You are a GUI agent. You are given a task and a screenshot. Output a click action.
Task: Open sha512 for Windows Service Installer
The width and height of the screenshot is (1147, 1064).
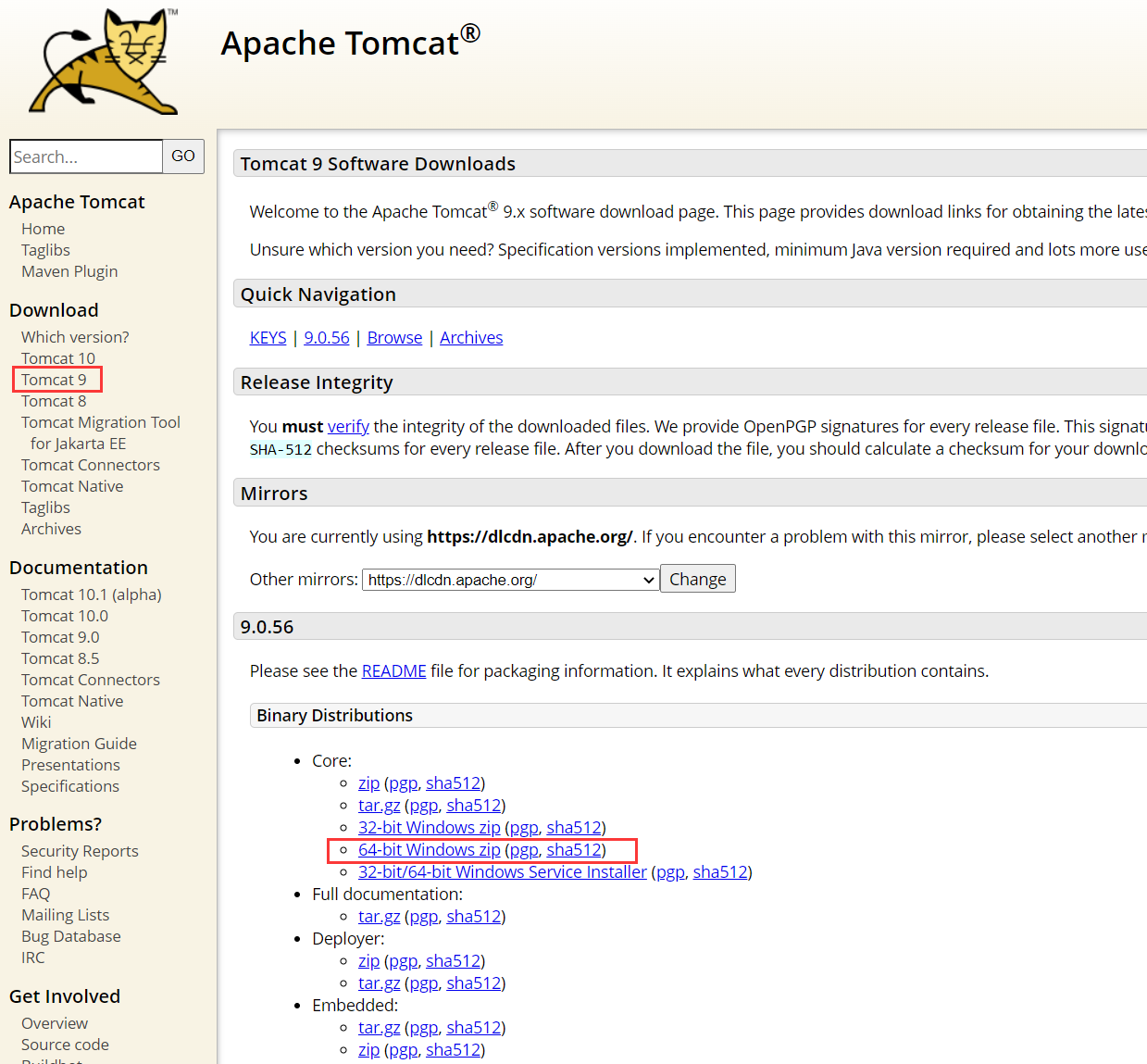(720, 872)
